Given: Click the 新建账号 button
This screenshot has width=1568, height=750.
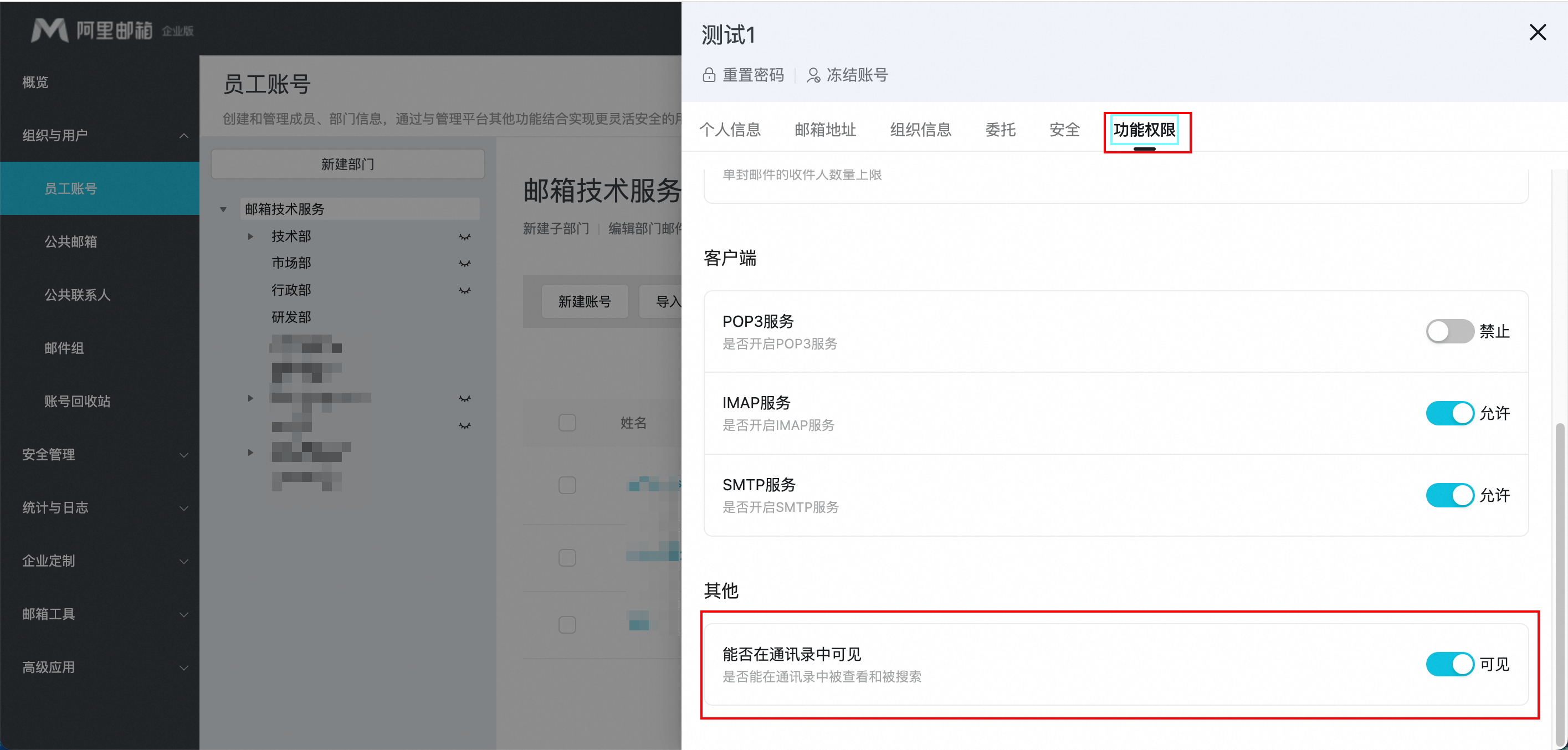Looking at the screenshot, I should (585, 301).
